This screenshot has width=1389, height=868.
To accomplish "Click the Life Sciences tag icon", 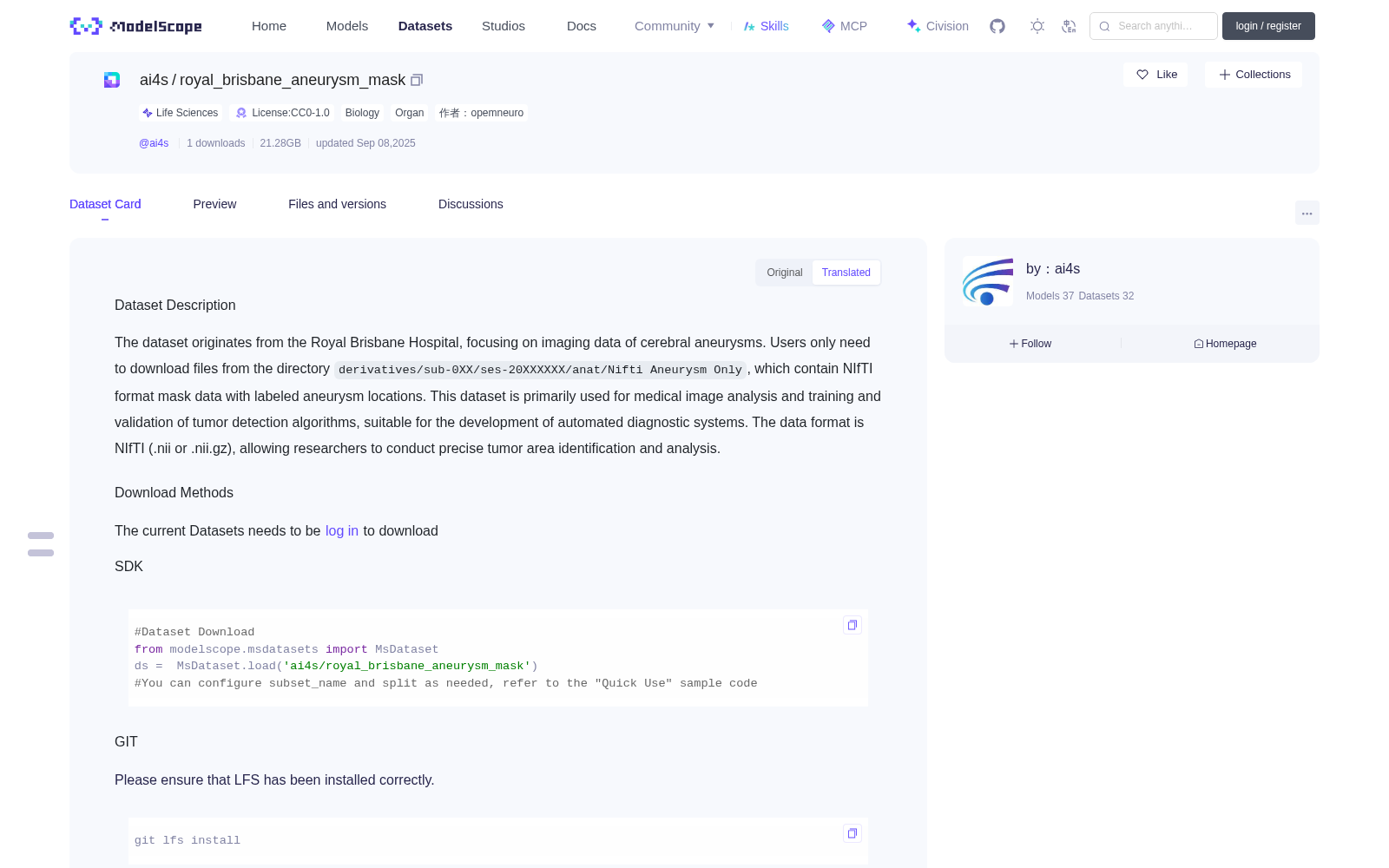I will (148, 113).
